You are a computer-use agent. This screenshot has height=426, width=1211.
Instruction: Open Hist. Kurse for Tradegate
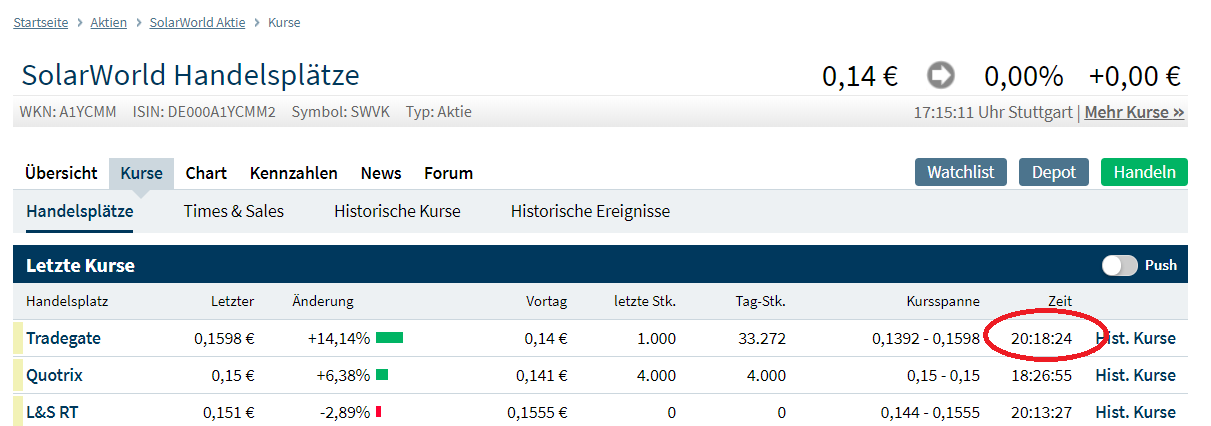click(1135, 338)
